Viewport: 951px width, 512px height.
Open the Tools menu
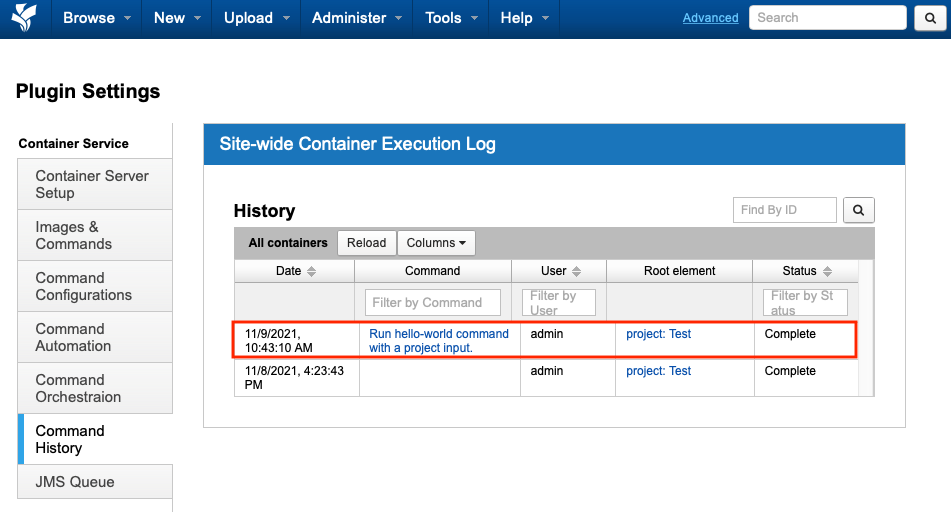(x=451, y=18)
